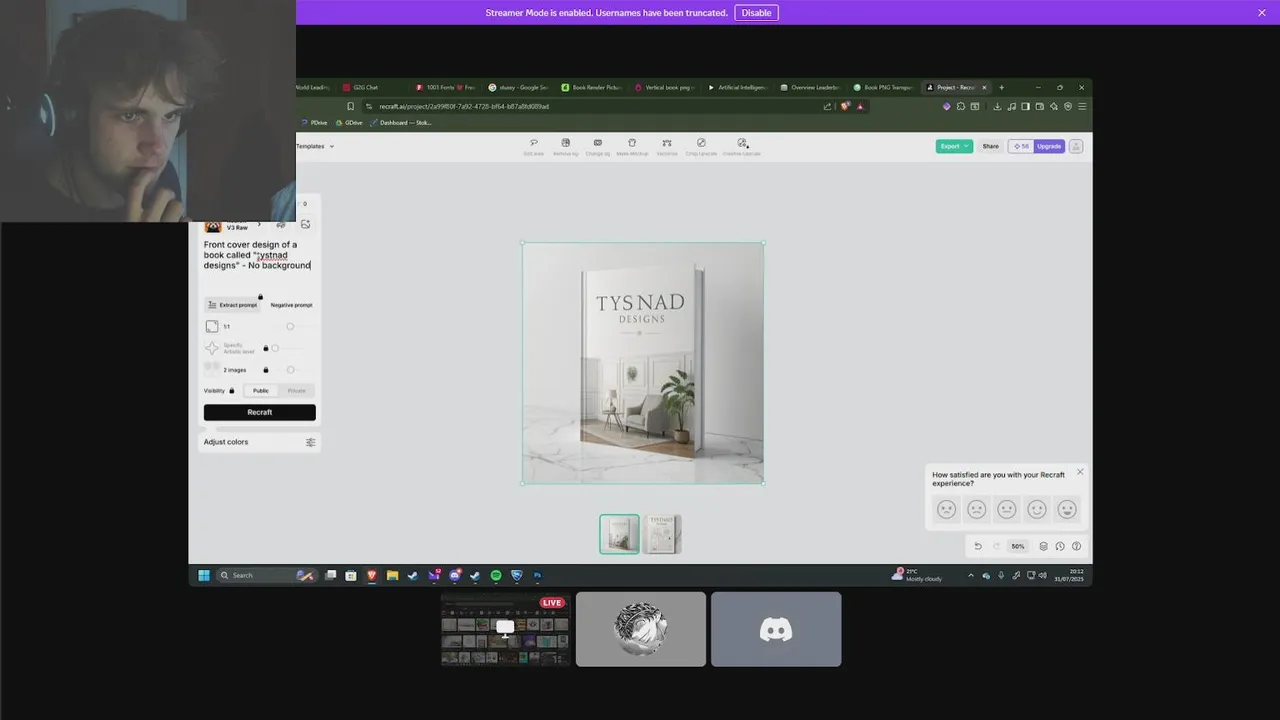Rate the experience with the slightly sad face

click(x=977, y=509)
